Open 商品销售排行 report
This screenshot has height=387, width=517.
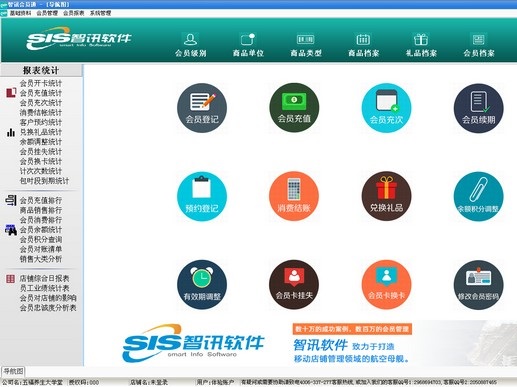coord(41,210)
